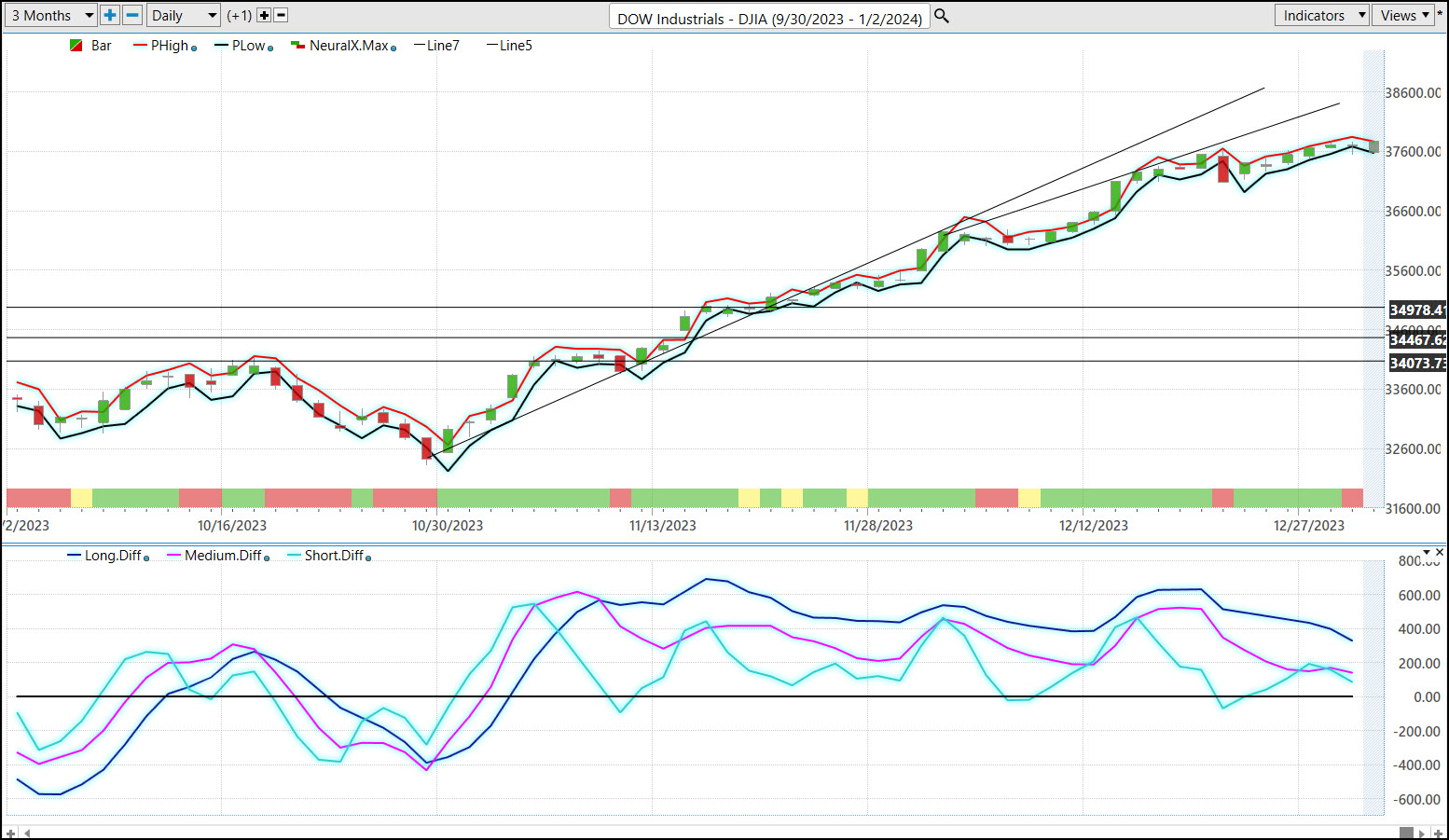Click the 12/27/2023 date axis label
The image size is (1449, 840).
1309,526
